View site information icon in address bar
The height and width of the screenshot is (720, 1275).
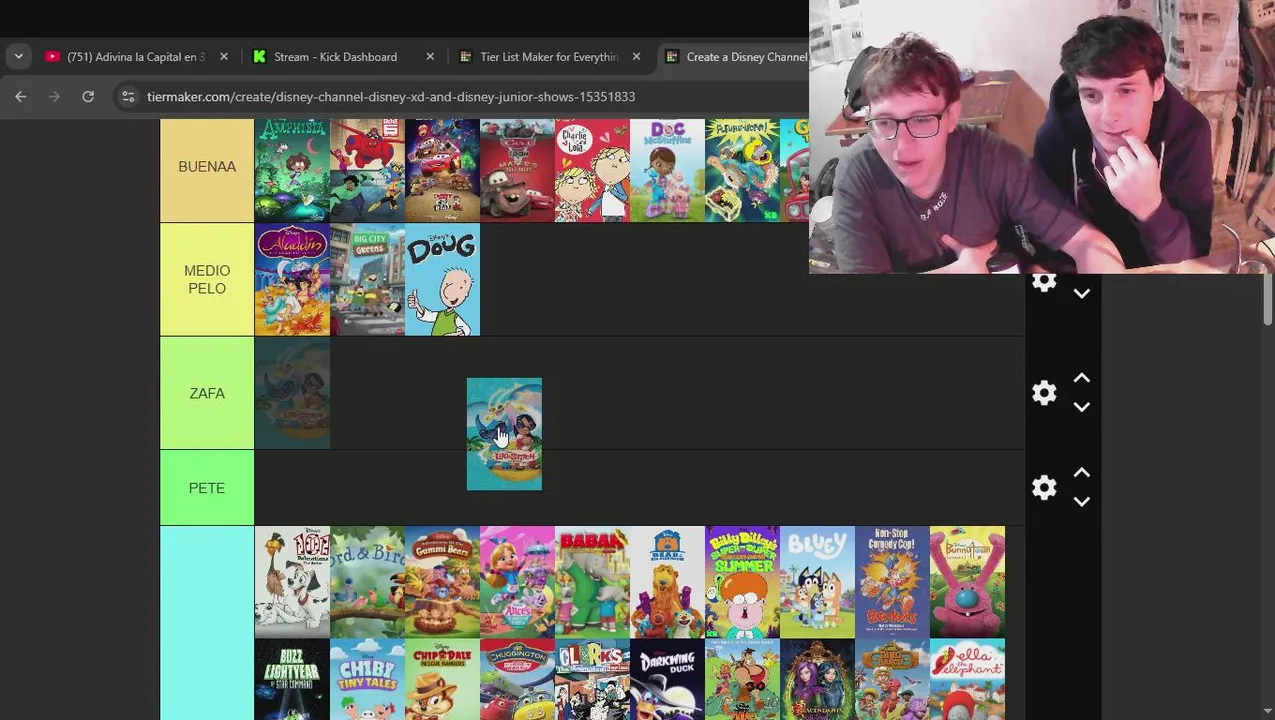128,96
